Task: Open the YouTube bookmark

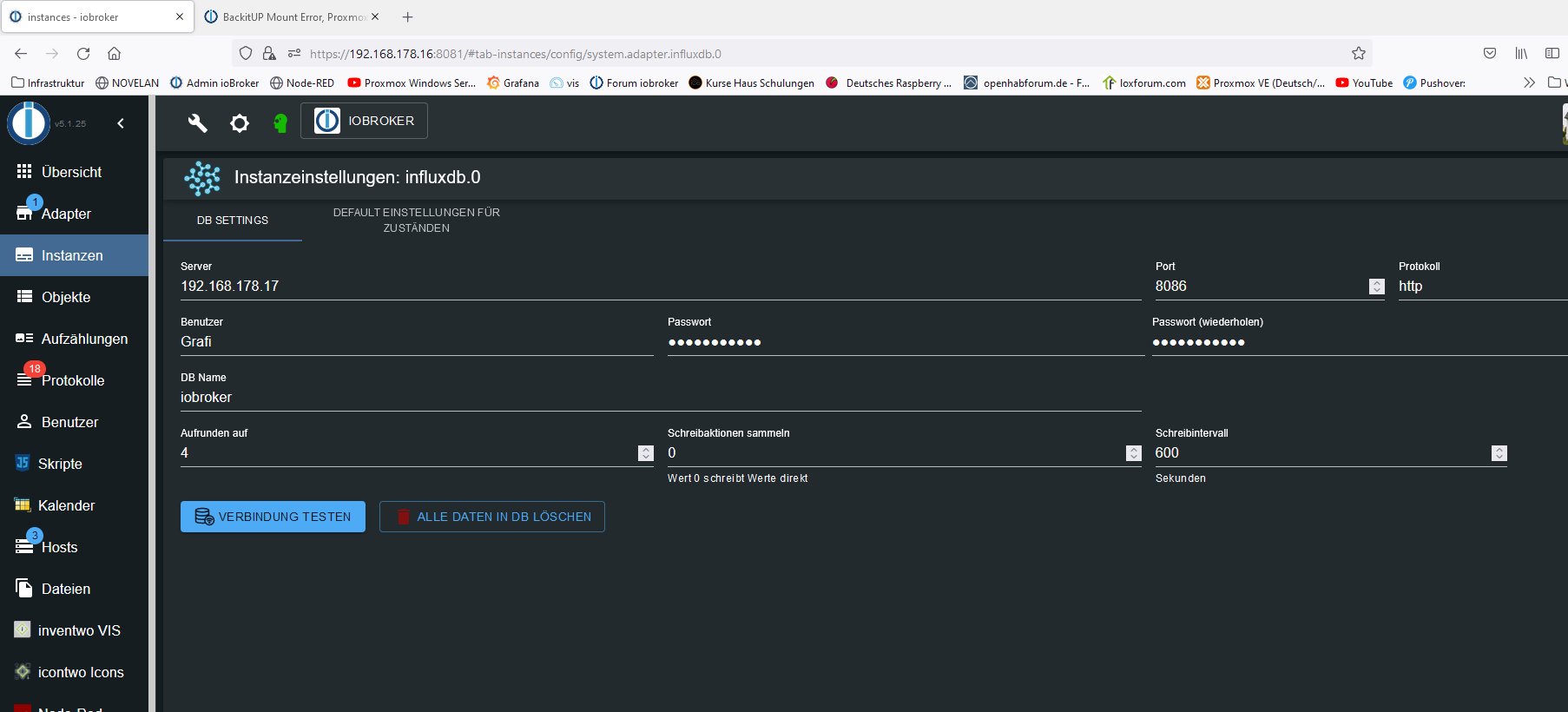Action: tap(1364, 83)
